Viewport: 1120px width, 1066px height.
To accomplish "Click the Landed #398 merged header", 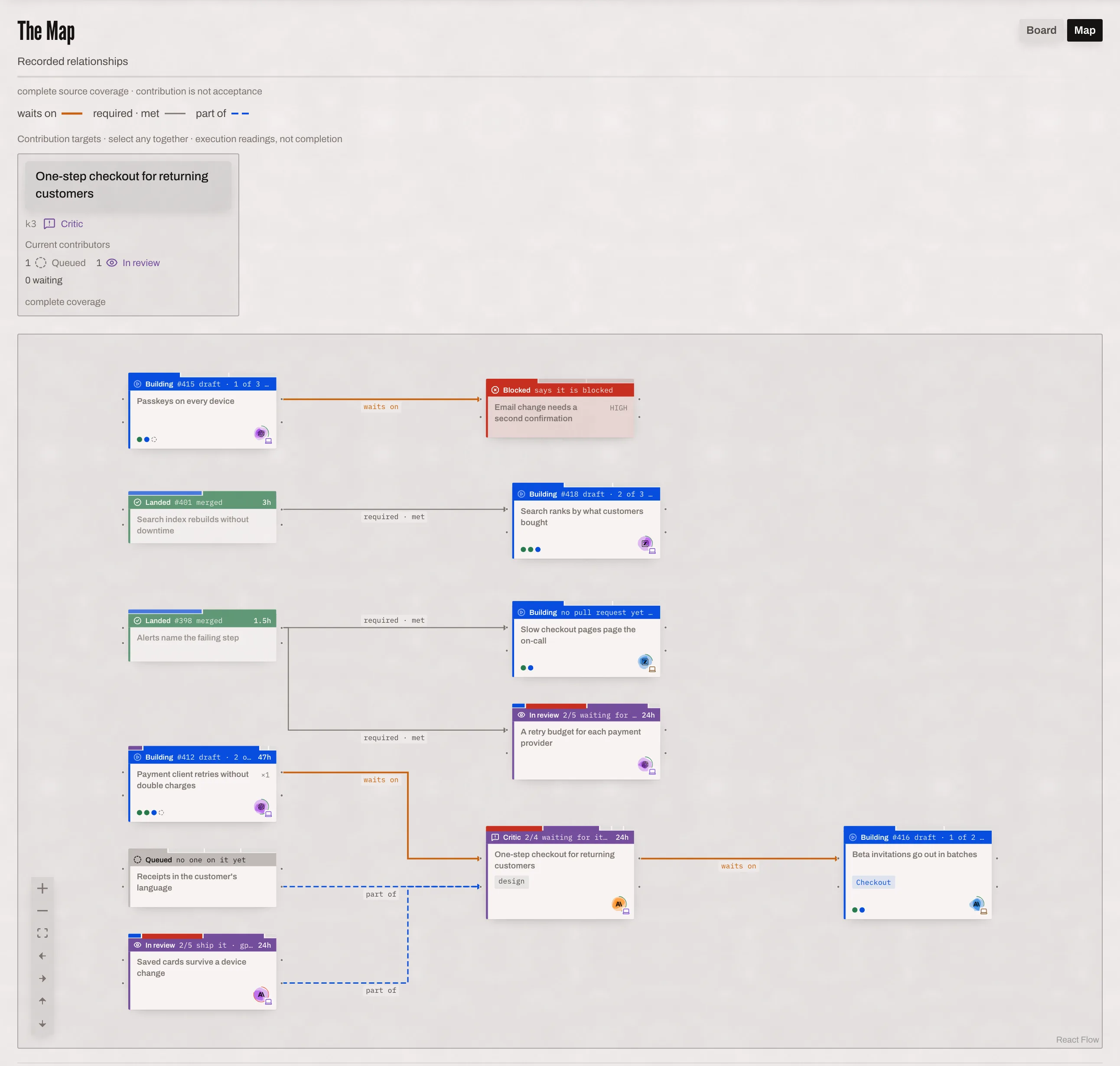I will click(x=202, y=621).
